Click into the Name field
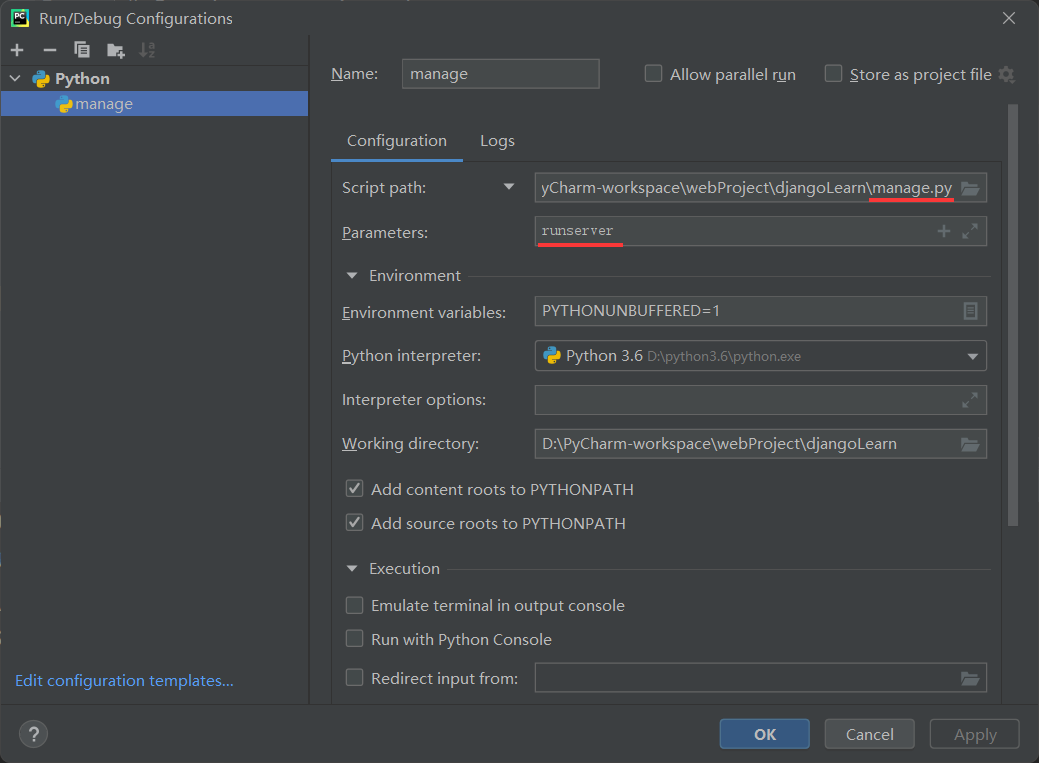 [500, 74]
